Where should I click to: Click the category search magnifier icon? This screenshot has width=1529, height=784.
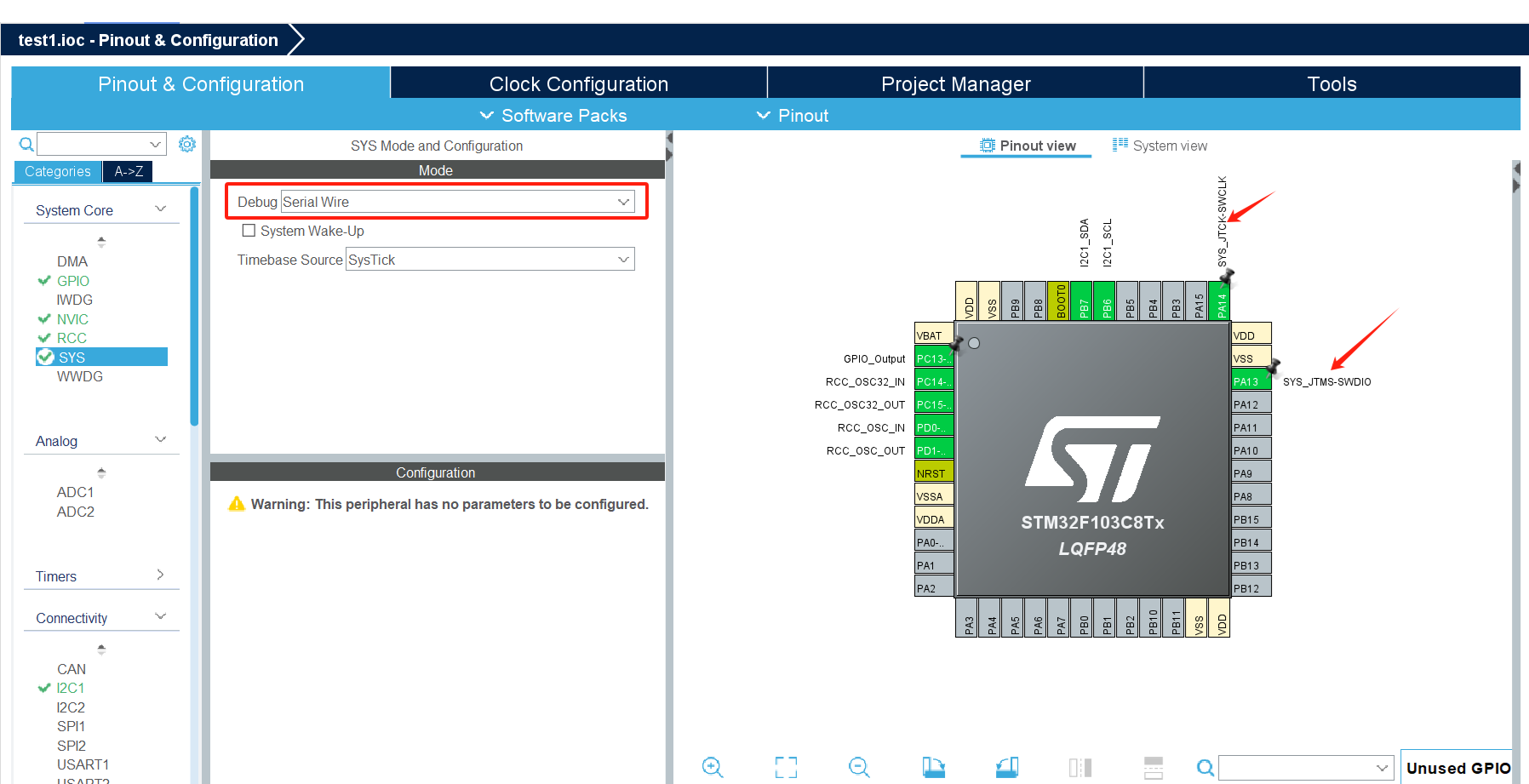(x=26, y=144)
